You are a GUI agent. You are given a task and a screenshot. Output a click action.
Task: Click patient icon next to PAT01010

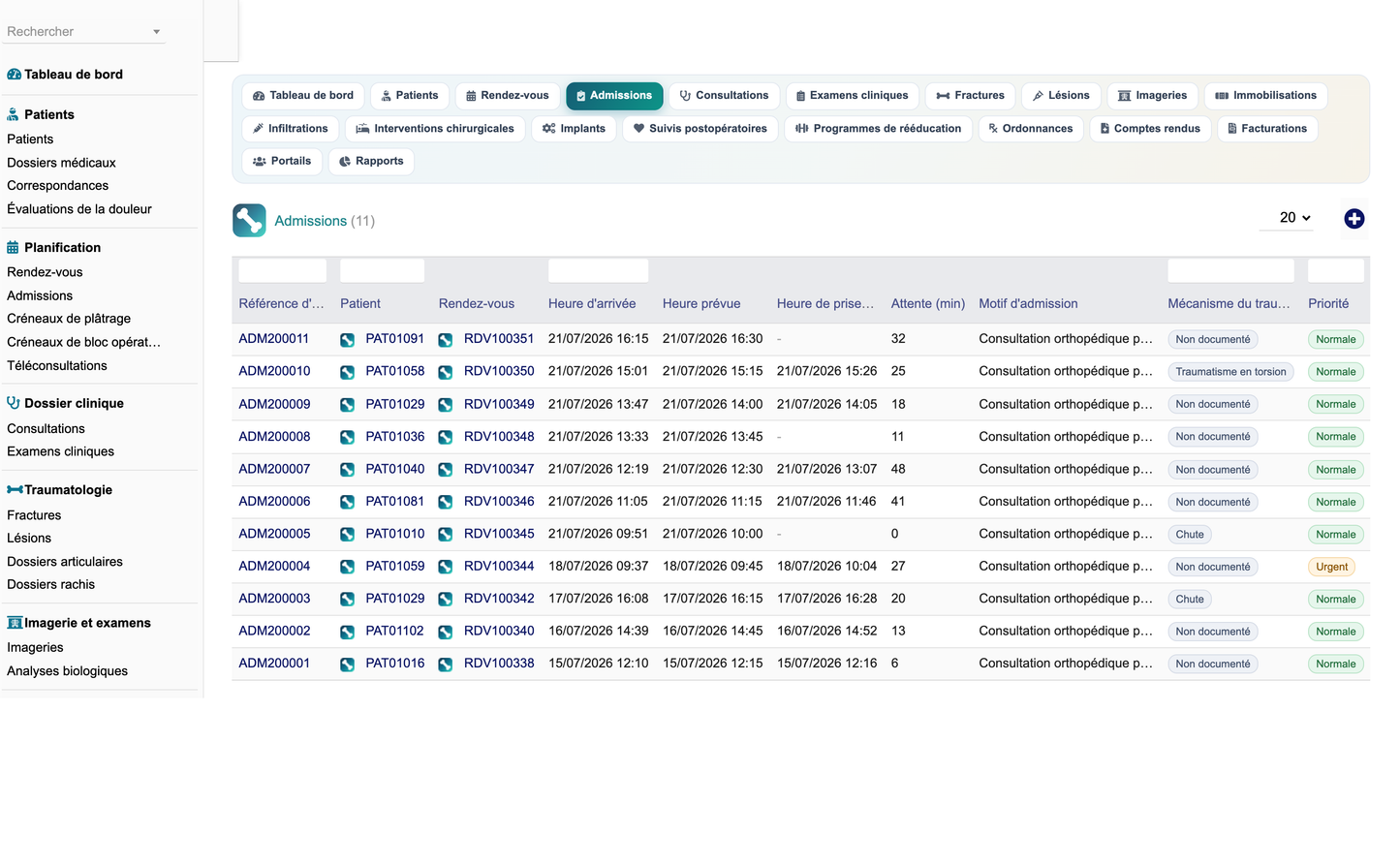pos(347,535)
